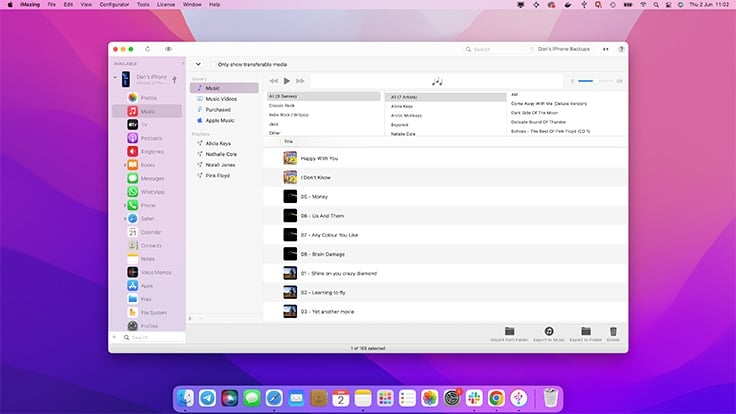Open the Dan's iPhone Backups dropdown

tap(564, 49)
